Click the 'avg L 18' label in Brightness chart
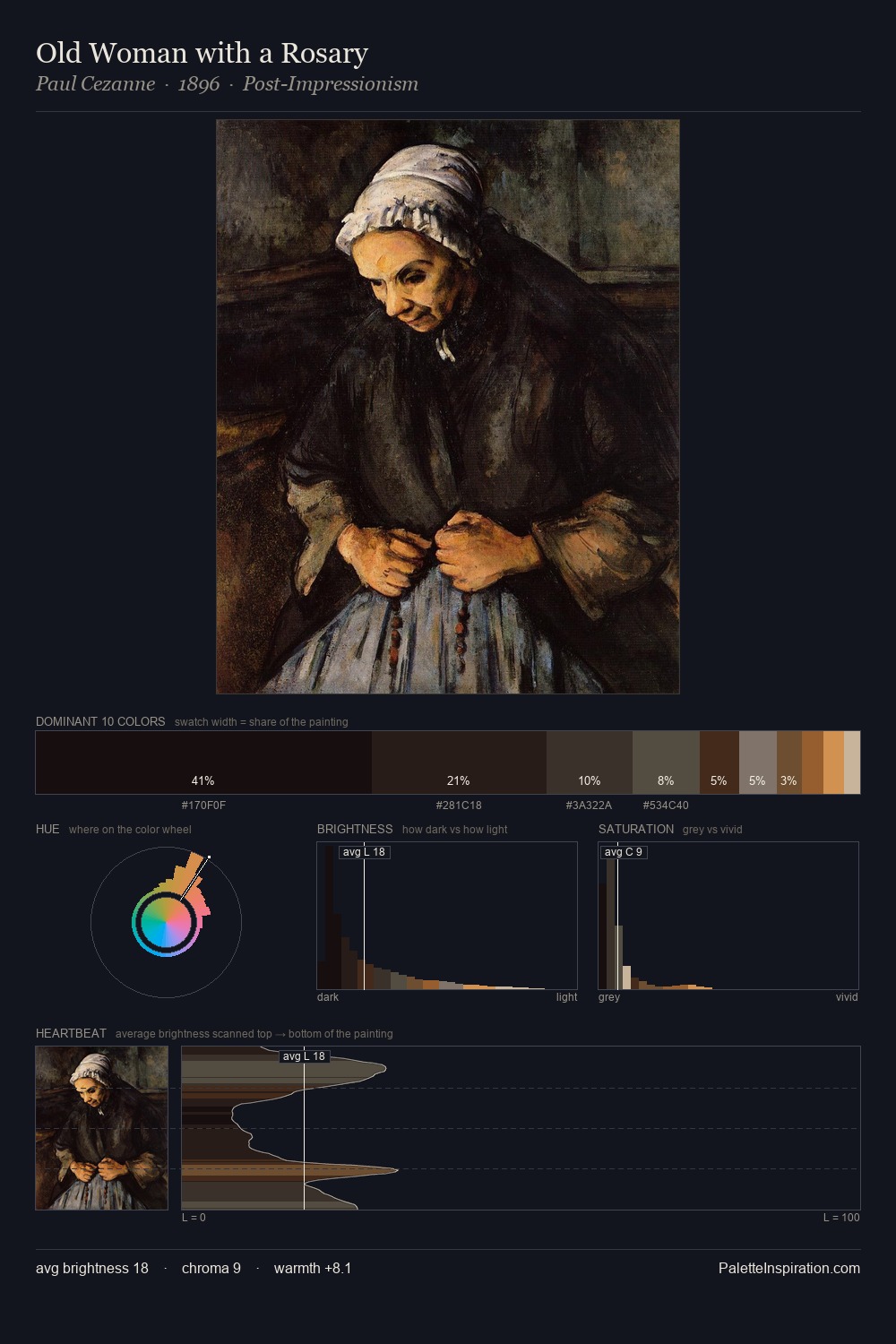 coord(364,852)
